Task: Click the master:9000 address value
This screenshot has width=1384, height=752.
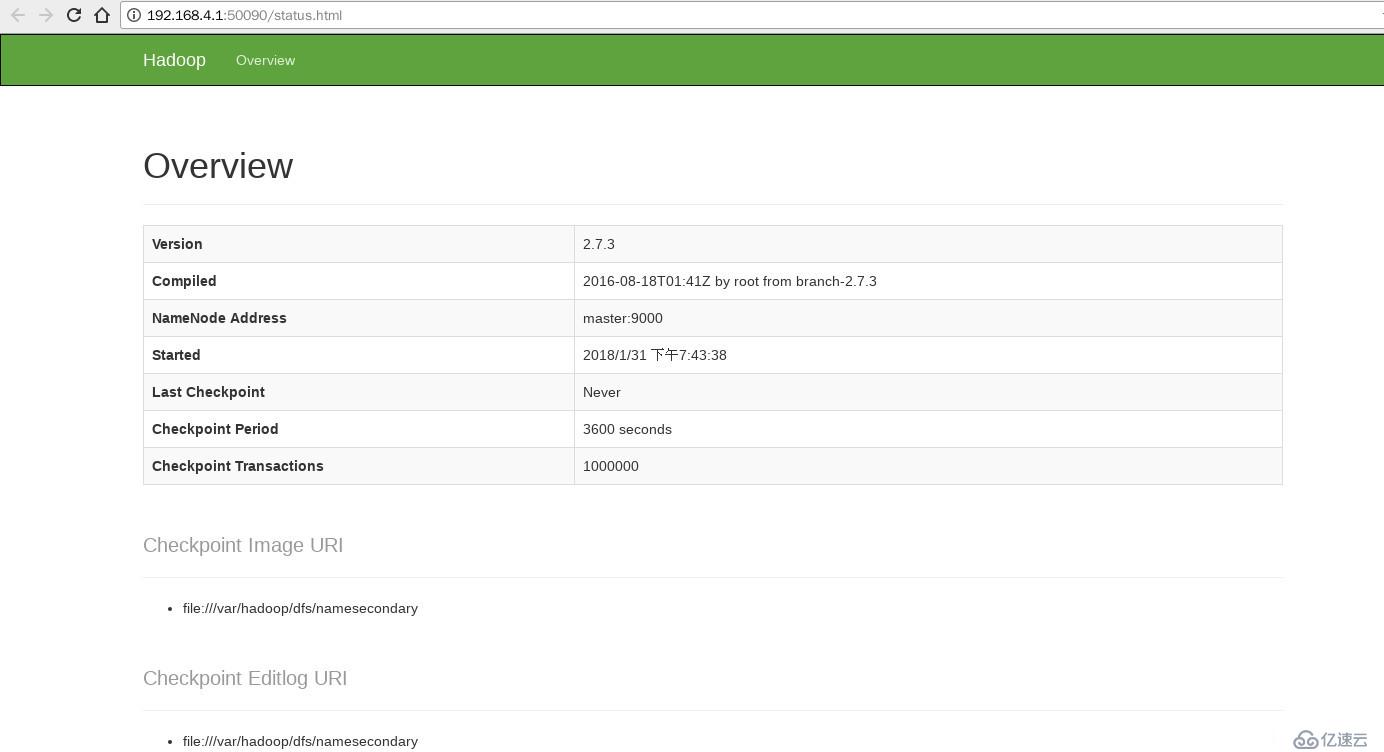Action: (x=623, y=318)
